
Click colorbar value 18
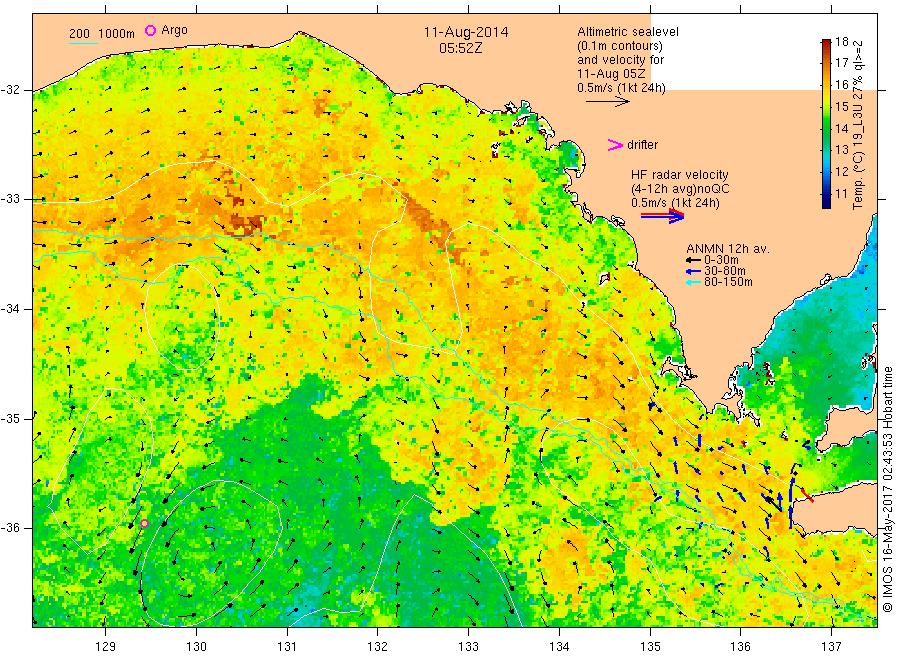841,41
